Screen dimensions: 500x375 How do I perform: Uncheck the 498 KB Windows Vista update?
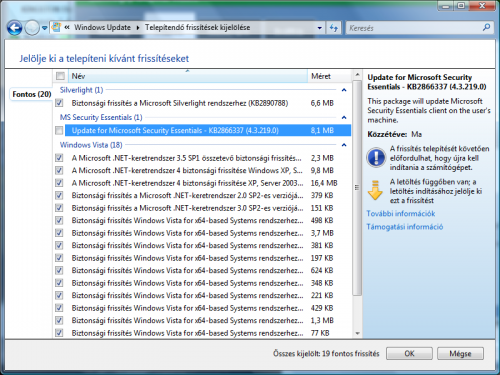tap(59, 220)
